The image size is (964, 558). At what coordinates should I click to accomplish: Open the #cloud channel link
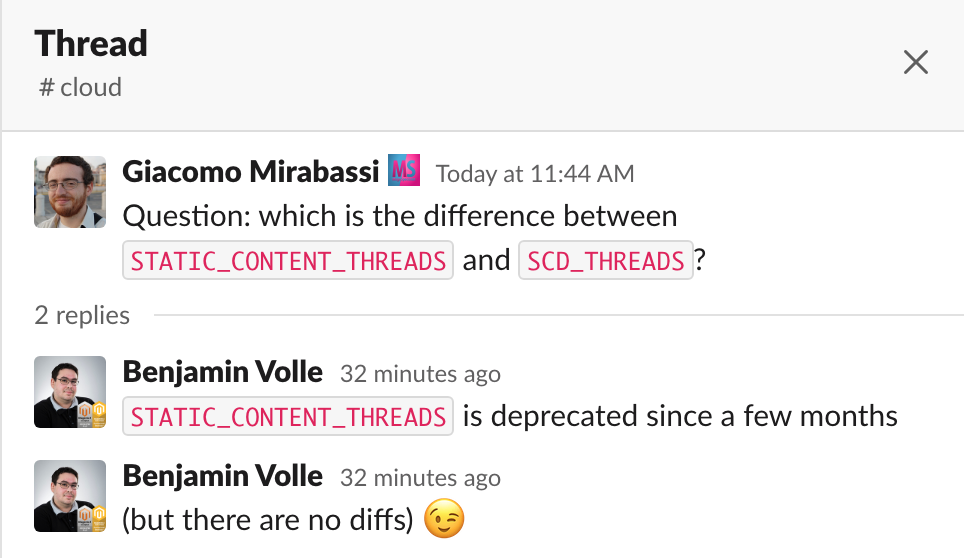coord(81,87)
